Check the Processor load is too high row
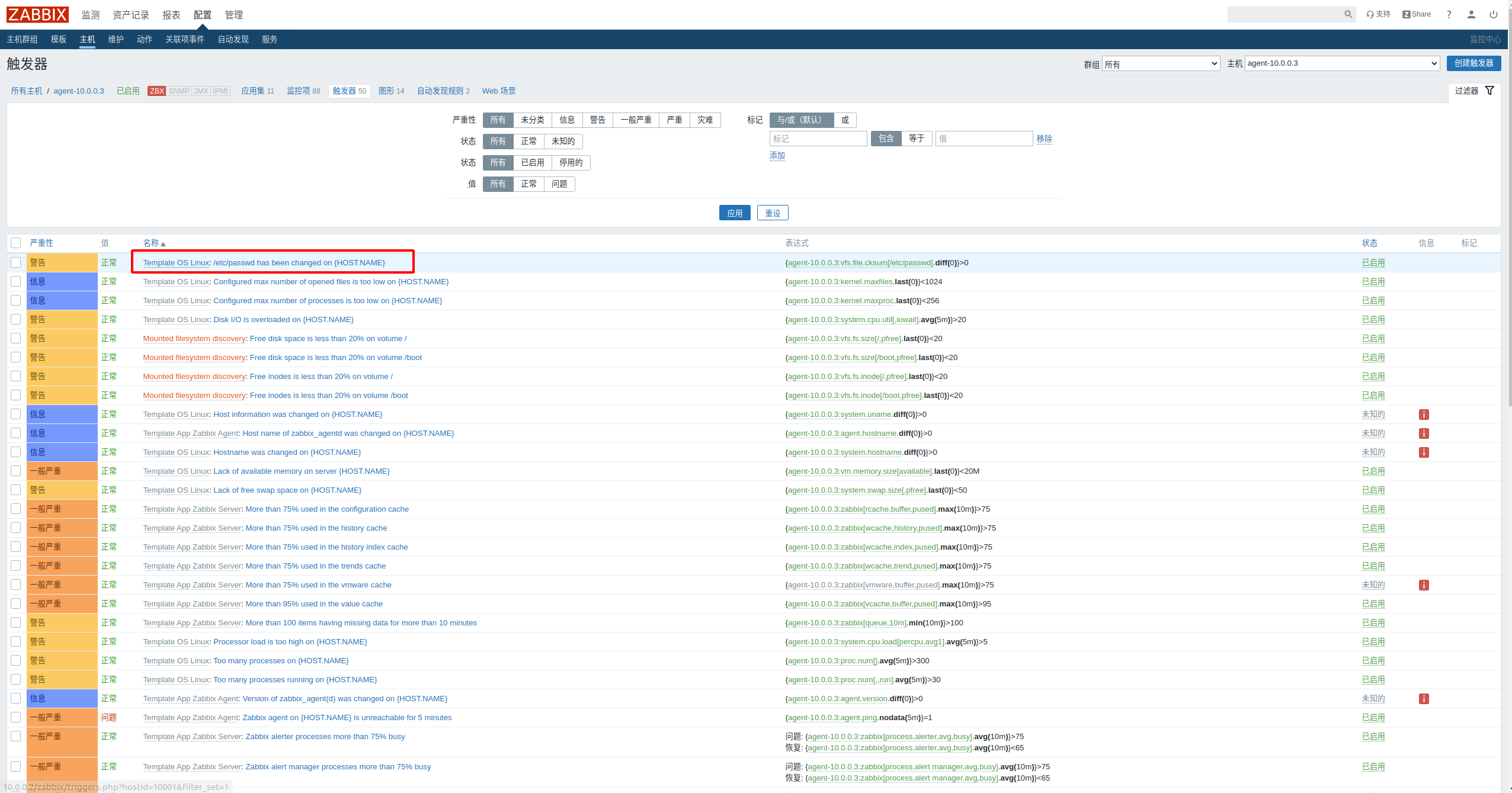The height and width of the screenshot is (793, 1512). 16,641
